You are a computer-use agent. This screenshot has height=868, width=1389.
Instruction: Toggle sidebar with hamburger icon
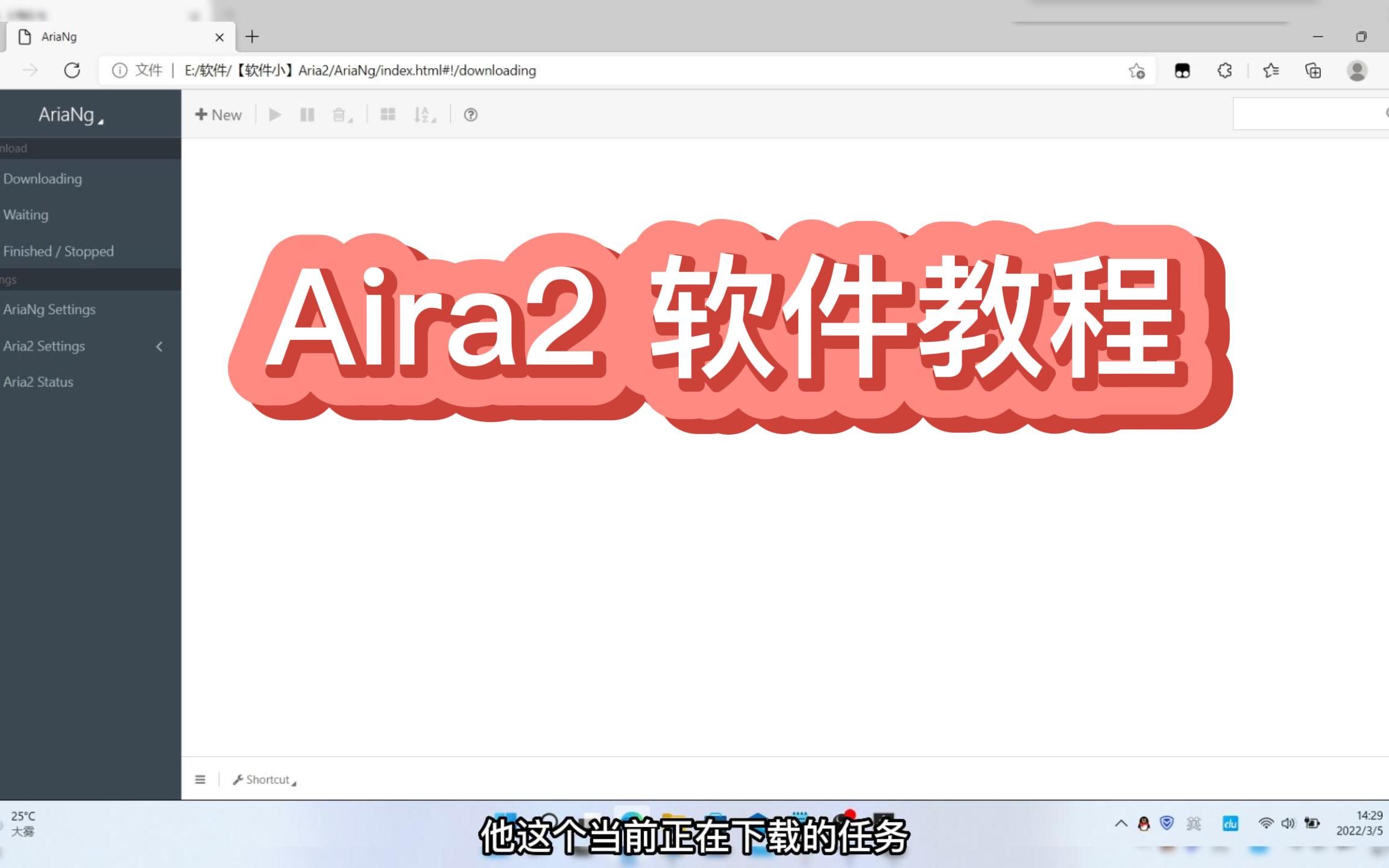[x=200, y=779]
